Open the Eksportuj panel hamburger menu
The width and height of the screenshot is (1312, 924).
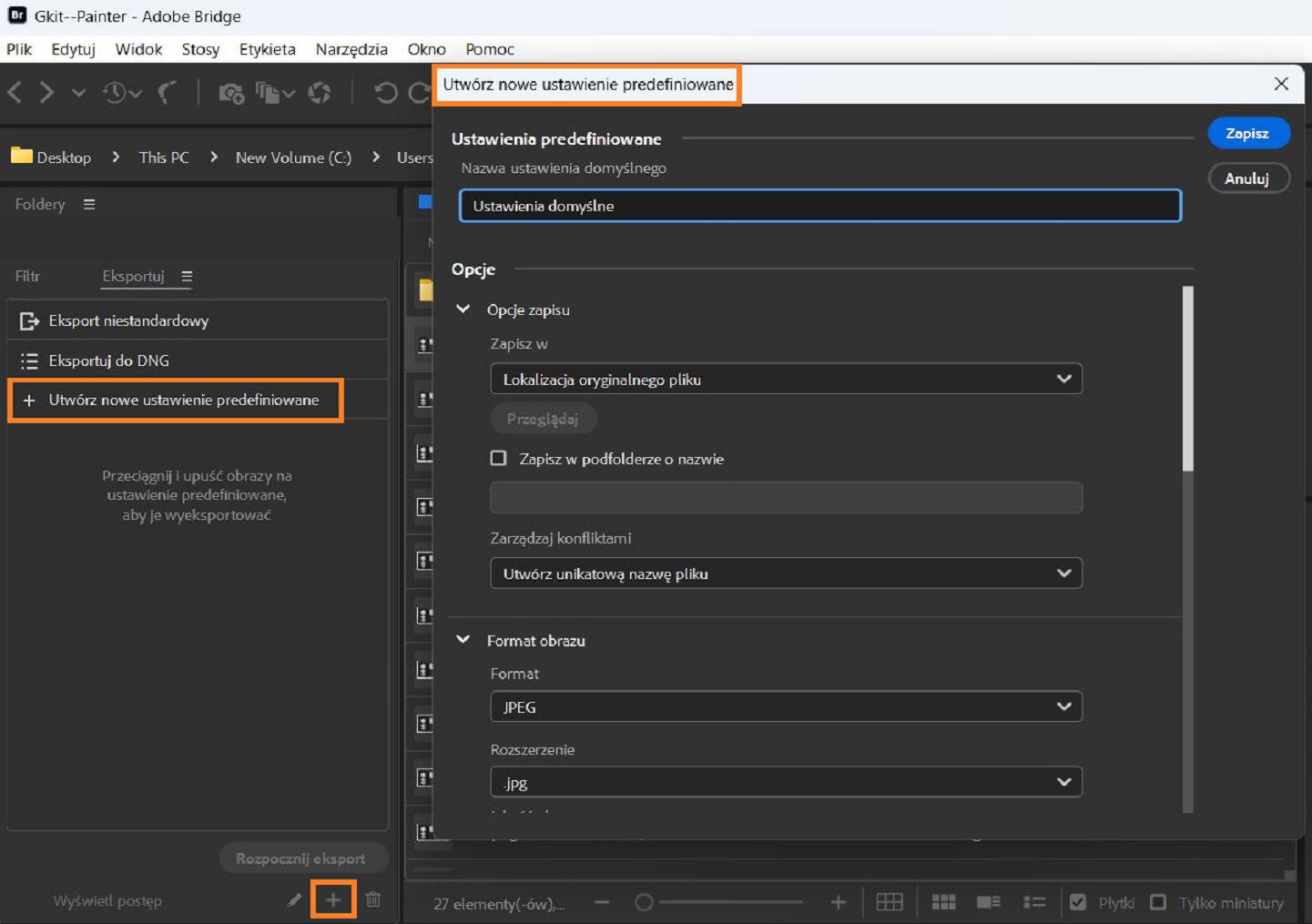click(187, 276)
